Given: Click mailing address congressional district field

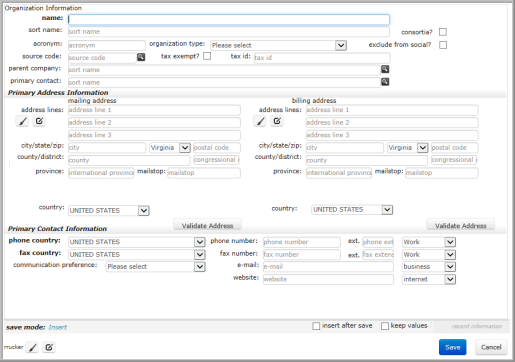Looking at the screenshot, I should coord(217,160).
